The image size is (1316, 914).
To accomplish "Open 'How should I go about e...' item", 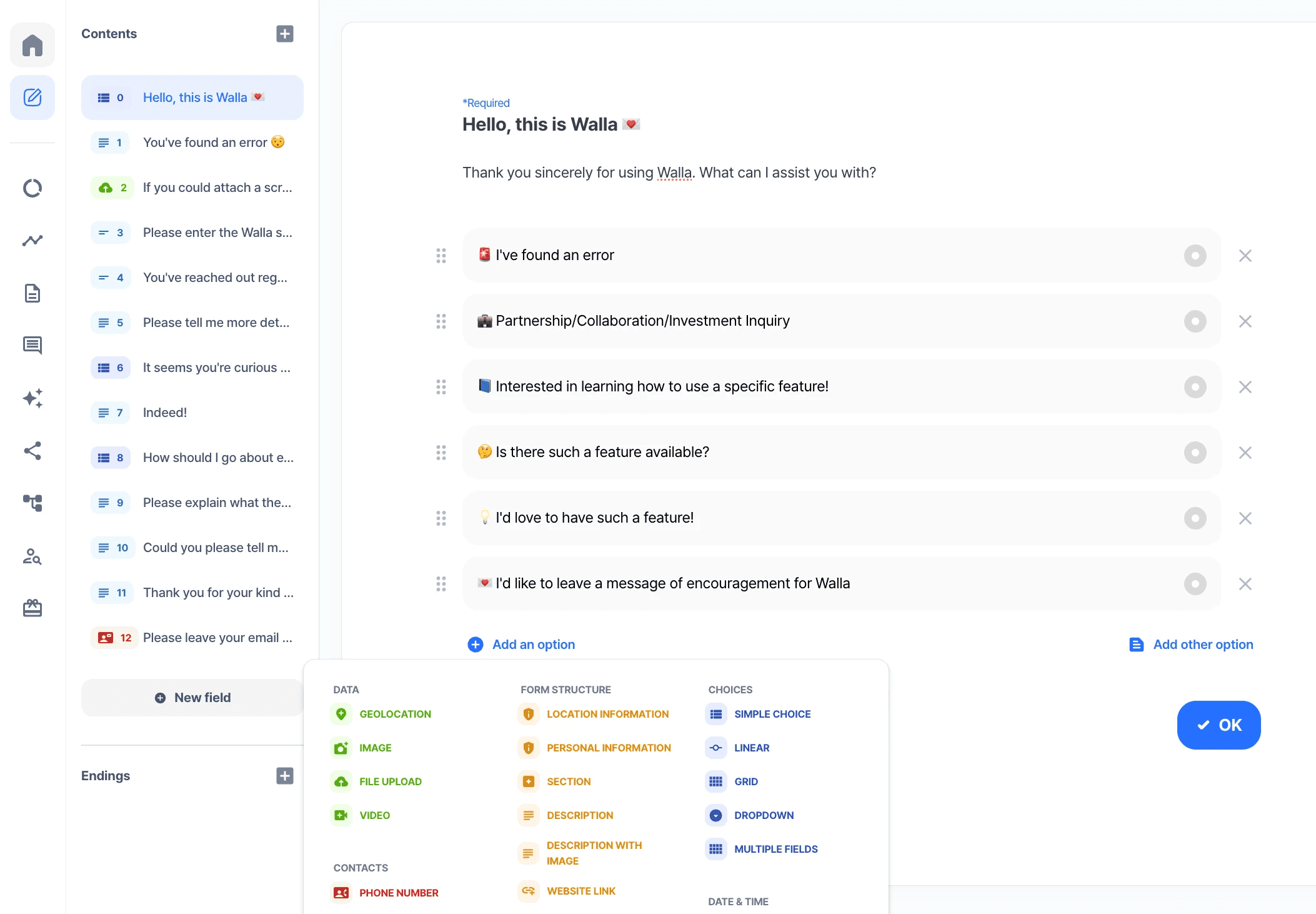I will pyautogui.click(x=192, y=458).
